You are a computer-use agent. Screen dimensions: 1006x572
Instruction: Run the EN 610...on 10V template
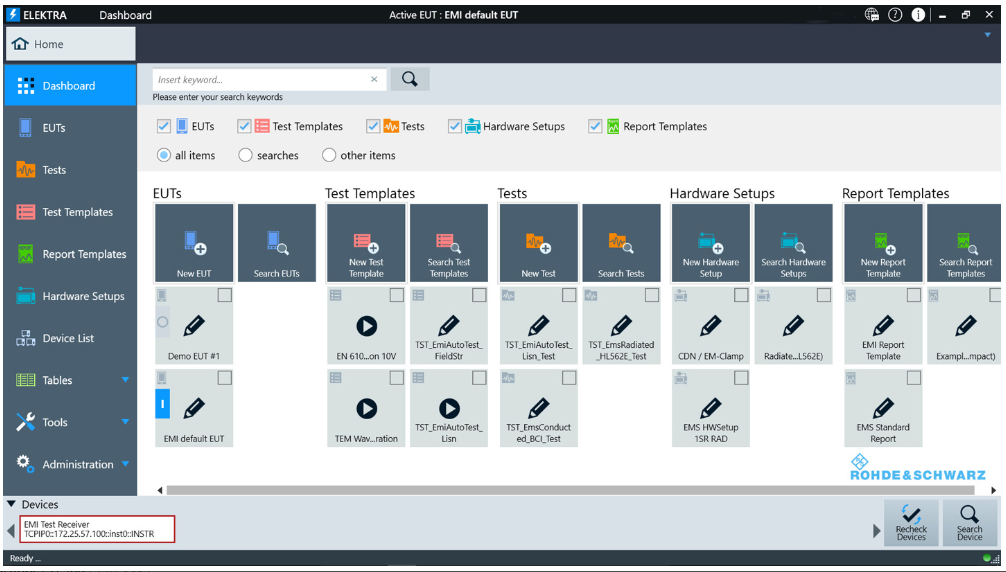coord(366,326)
